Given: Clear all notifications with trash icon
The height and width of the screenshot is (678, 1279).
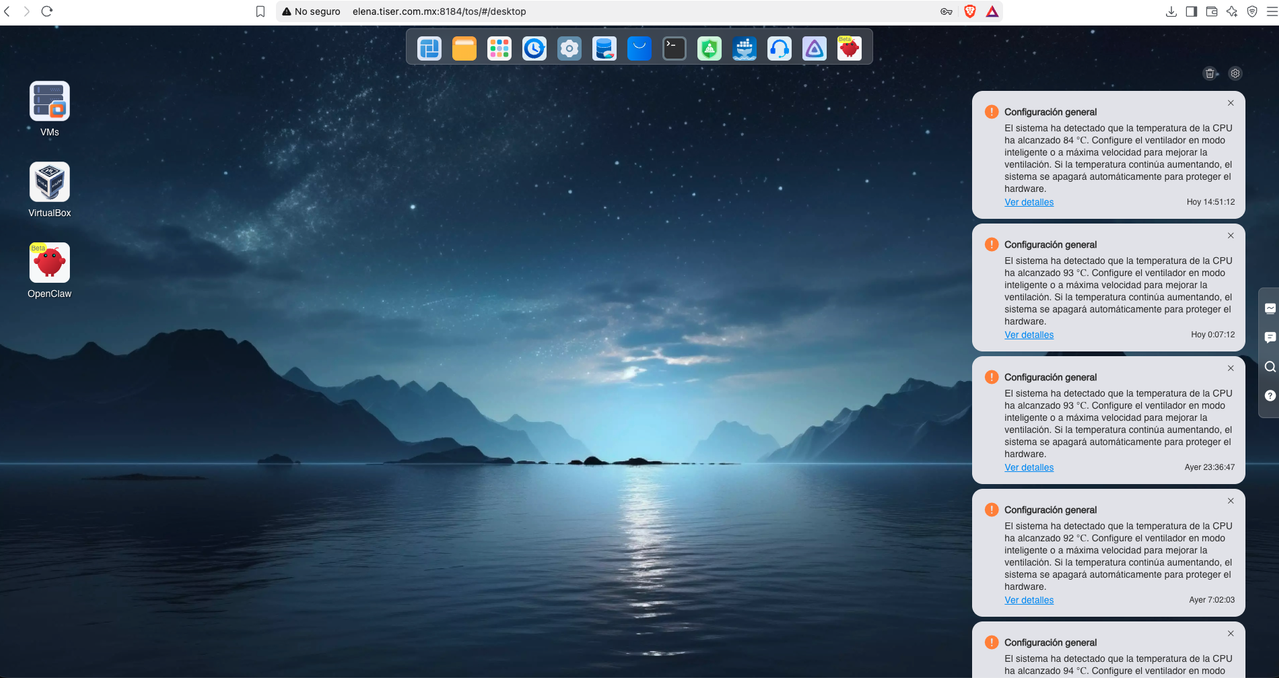Looking at the screenshot, I should [1210, 73].
